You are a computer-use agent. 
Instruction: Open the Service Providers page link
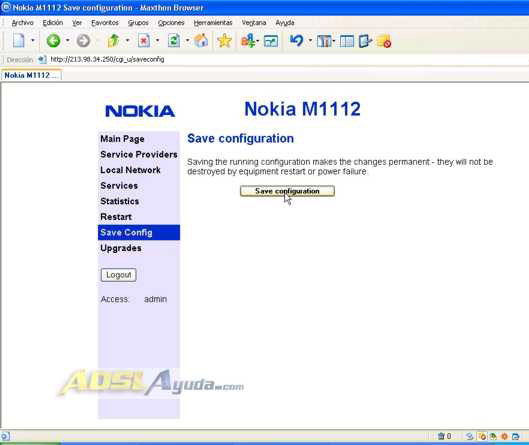click(139, 155)
